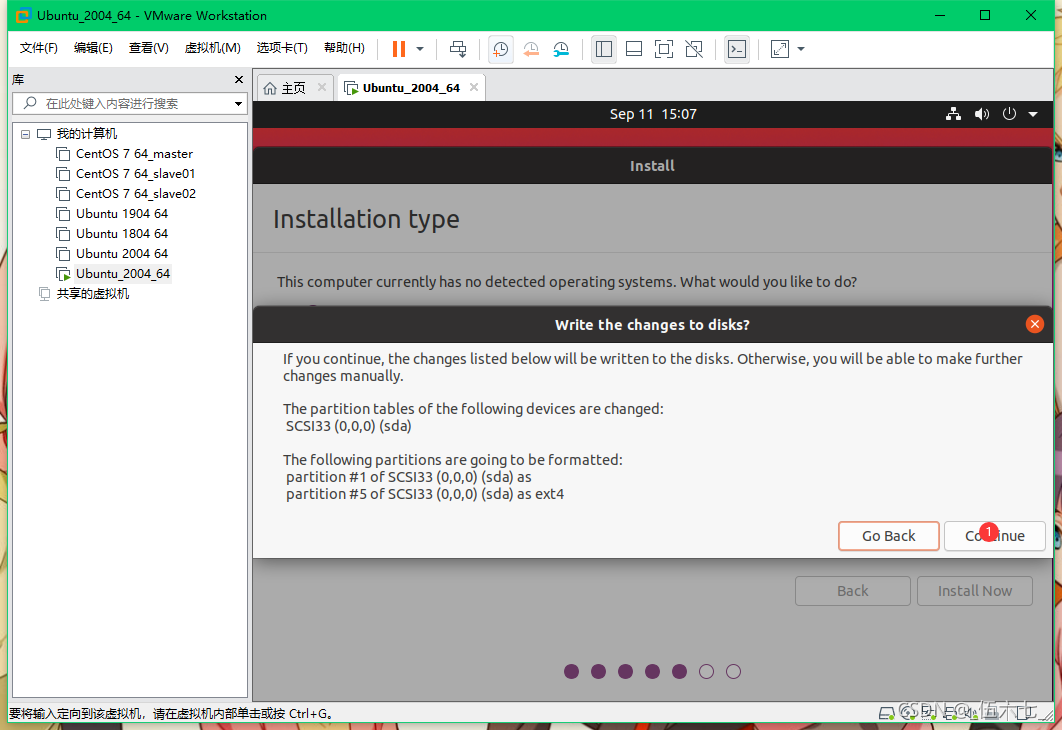Open the stretch display dropdown arrow
1062x730 pixels.
click(x=801, y=49)
